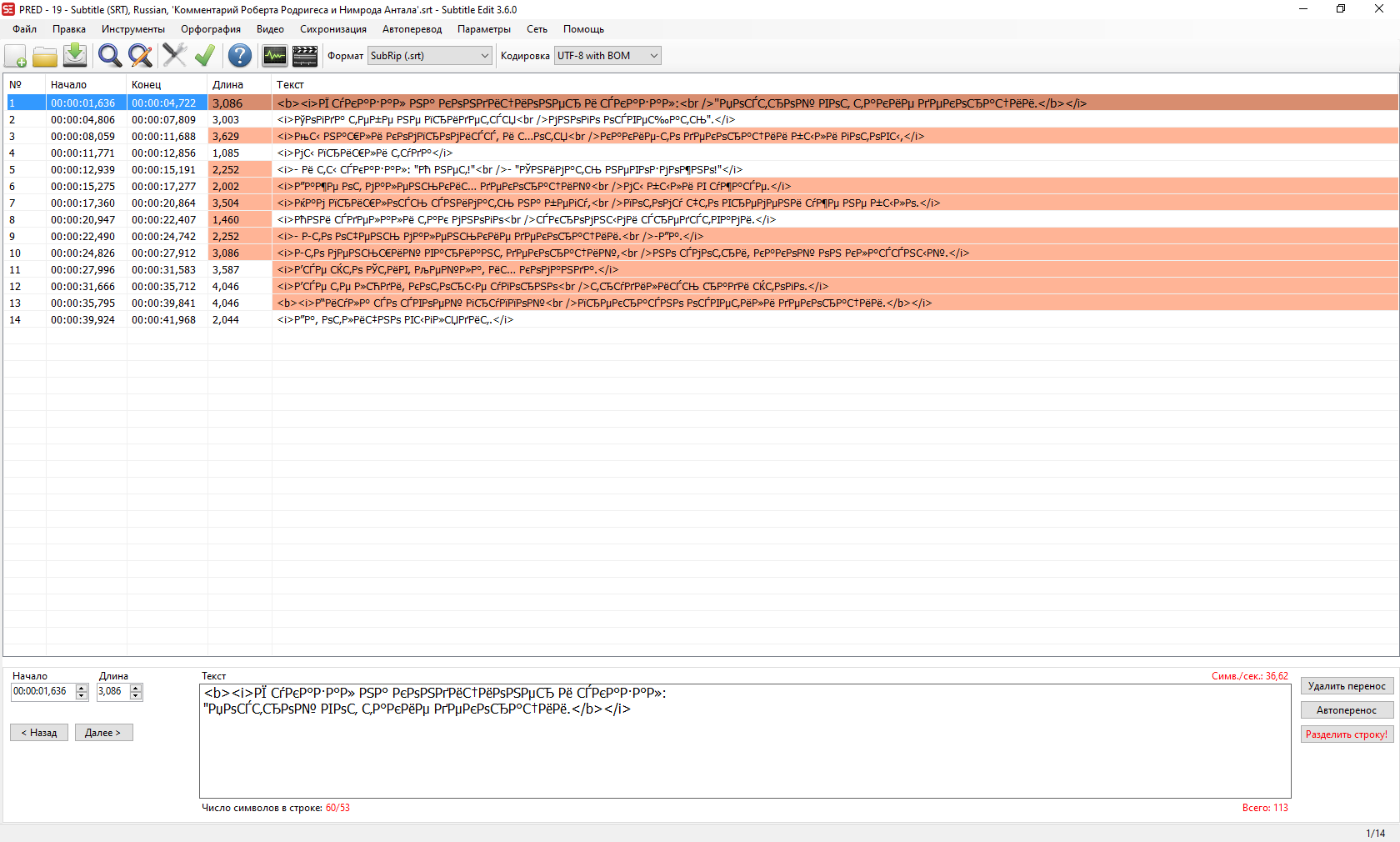Toggle the video clapperboard icon

[305, 56]
